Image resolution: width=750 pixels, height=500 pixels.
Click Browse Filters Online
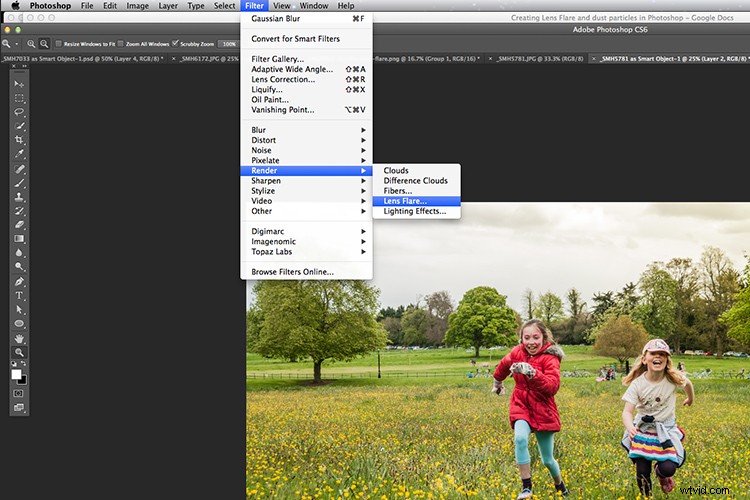click(x=306, y=272)
